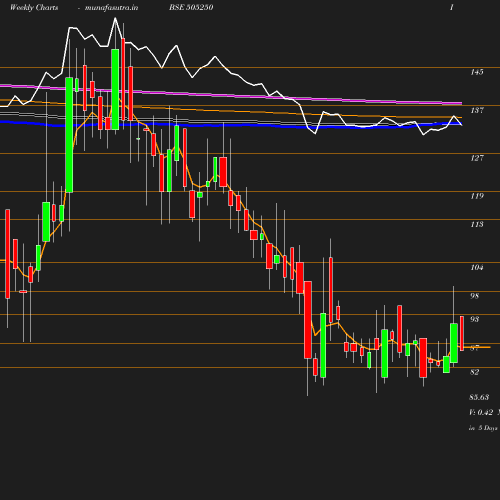The image size is (500, 500).
Task: Click the last red candle on the right
Action: (x=462, y=333)
